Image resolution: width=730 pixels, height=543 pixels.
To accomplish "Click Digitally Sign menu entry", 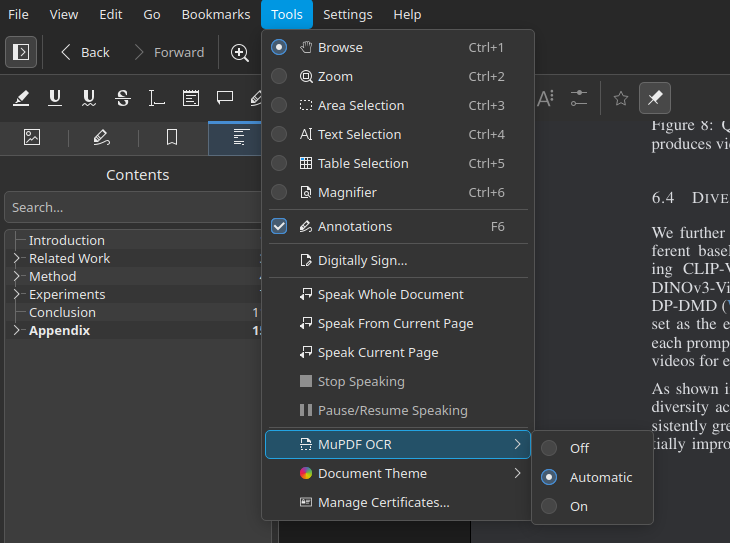I will coord(398,261).
